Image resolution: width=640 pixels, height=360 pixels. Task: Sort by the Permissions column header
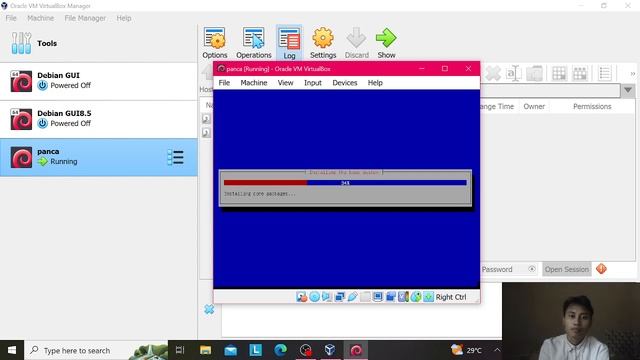592,107
